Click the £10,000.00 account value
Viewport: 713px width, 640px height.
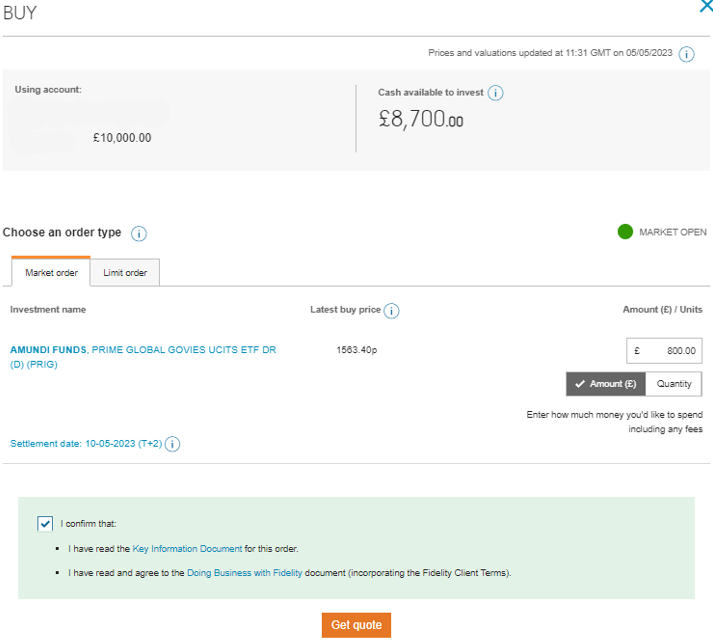122,138
